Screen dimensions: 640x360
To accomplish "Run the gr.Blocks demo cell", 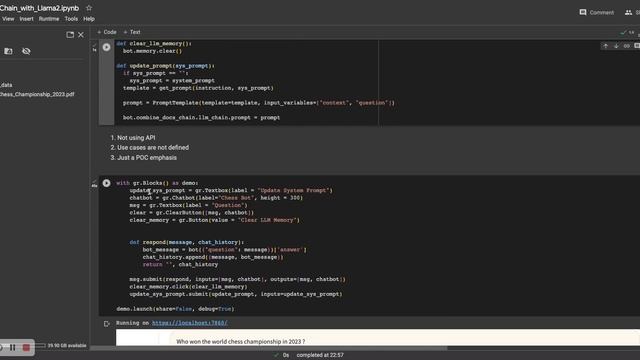I will (107, 183).
